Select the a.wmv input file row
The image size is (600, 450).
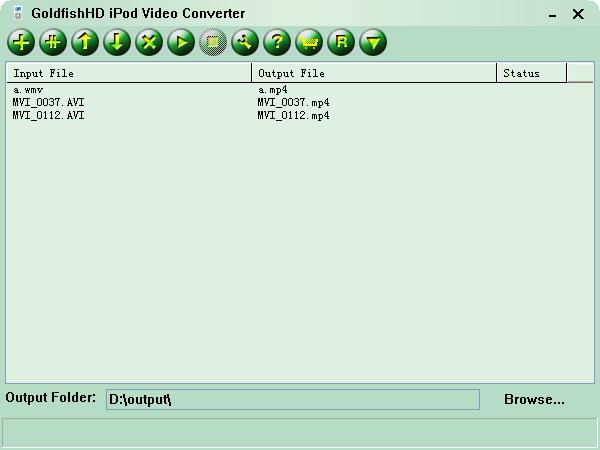pyautogui.click(x=28, y=90)
